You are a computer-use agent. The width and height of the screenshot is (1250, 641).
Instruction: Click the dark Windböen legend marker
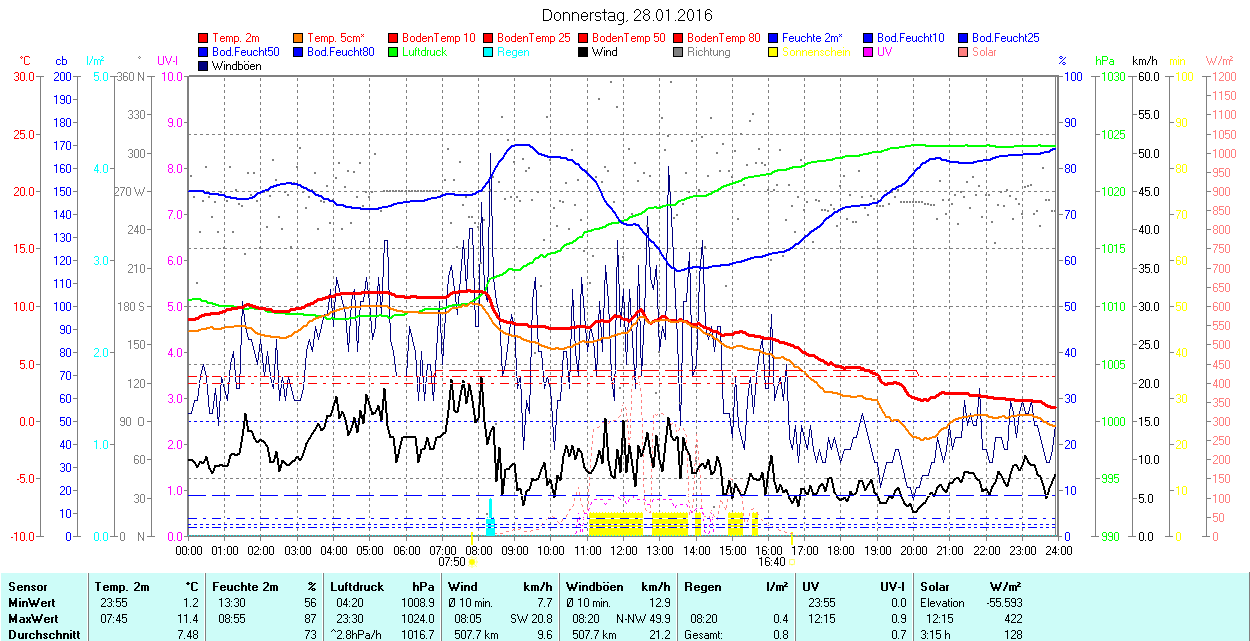click(x=204, y=66)
